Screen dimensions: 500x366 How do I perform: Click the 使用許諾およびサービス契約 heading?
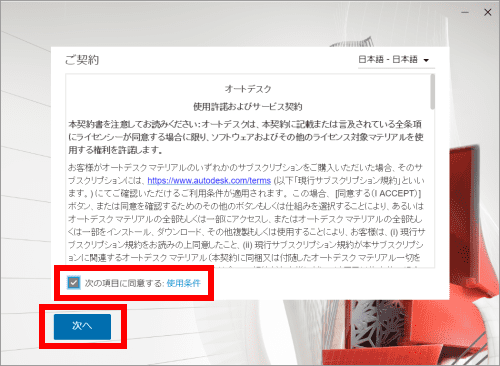tap(248, 107)
